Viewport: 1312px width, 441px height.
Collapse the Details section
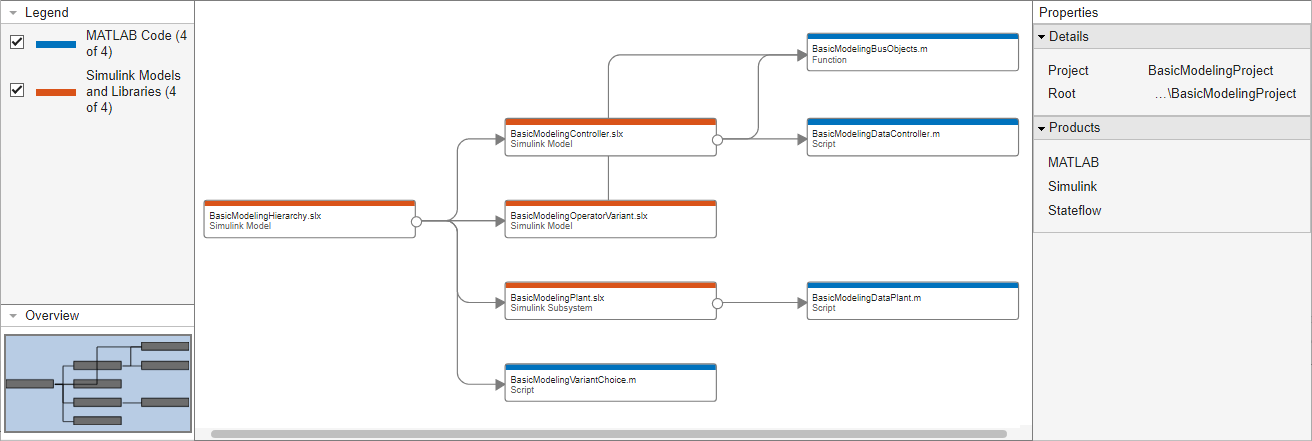pos(1041,37)
